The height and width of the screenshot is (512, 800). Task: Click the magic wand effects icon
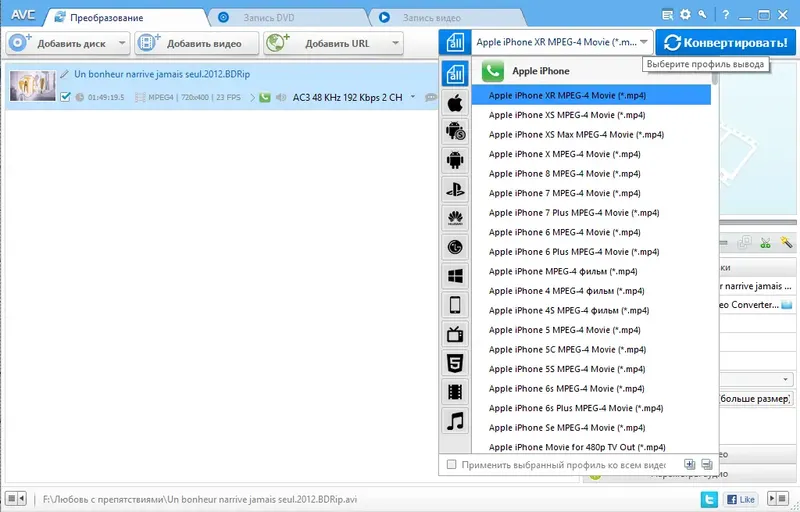(786, 242)
